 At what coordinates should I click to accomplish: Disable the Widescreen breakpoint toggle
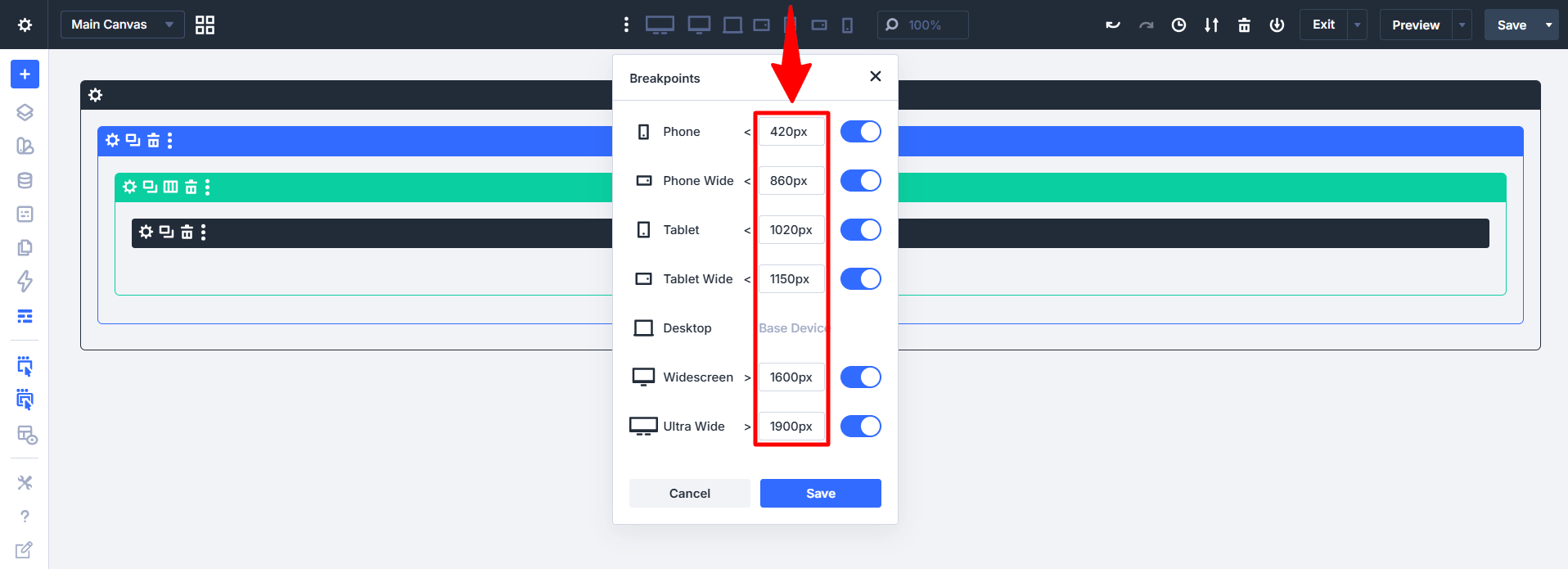pos(860,377)
